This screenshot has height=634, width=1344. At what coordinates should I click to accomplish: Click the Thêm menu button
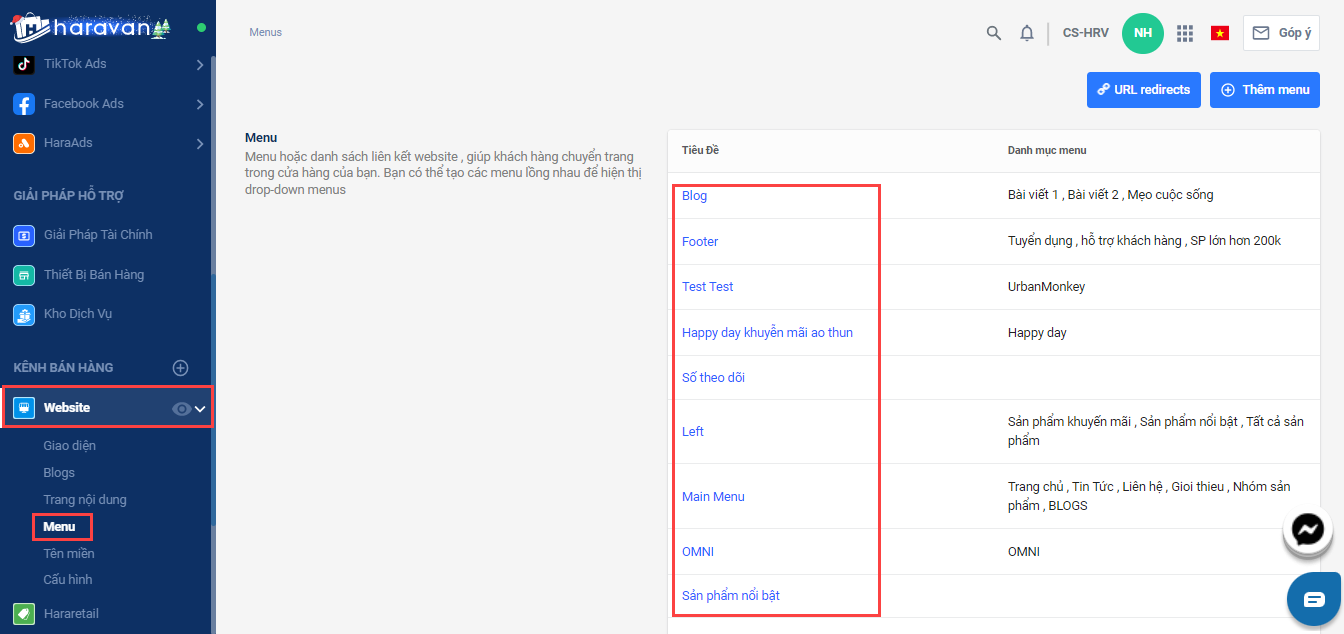(x=1264, y=90)
